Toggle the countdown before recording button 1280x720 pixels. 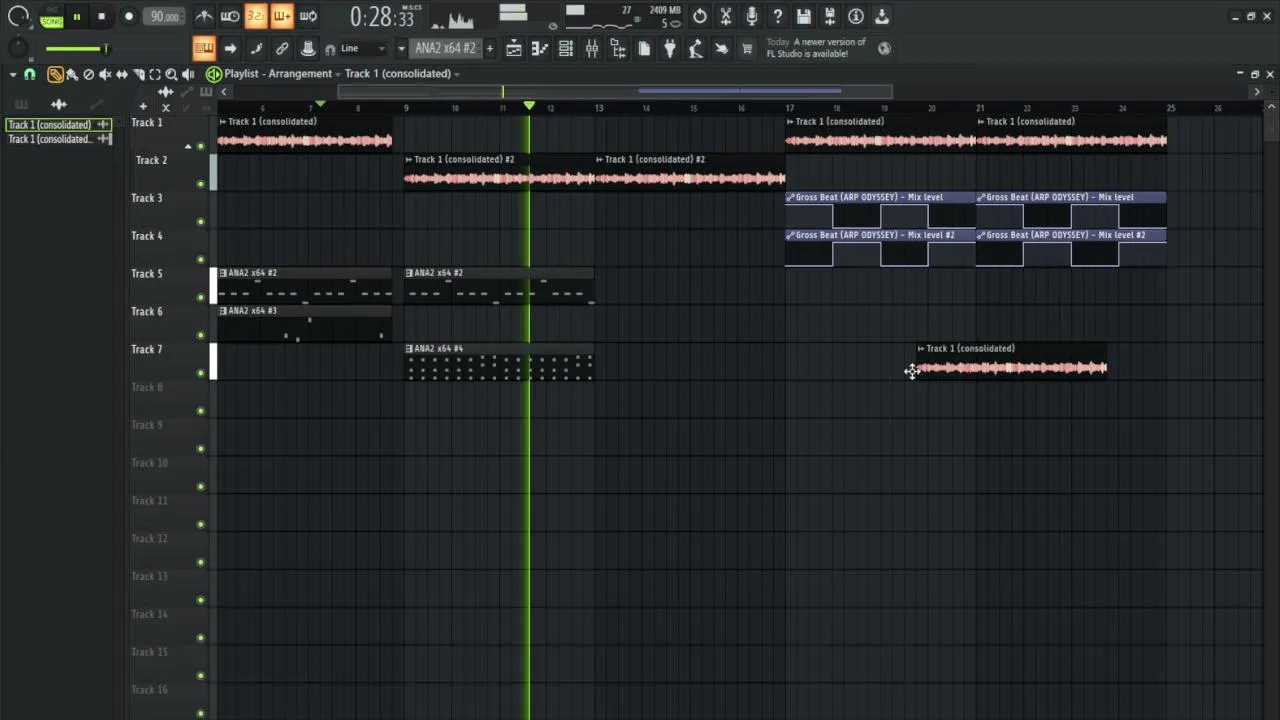pyautogui.click(x=256, y=16)
